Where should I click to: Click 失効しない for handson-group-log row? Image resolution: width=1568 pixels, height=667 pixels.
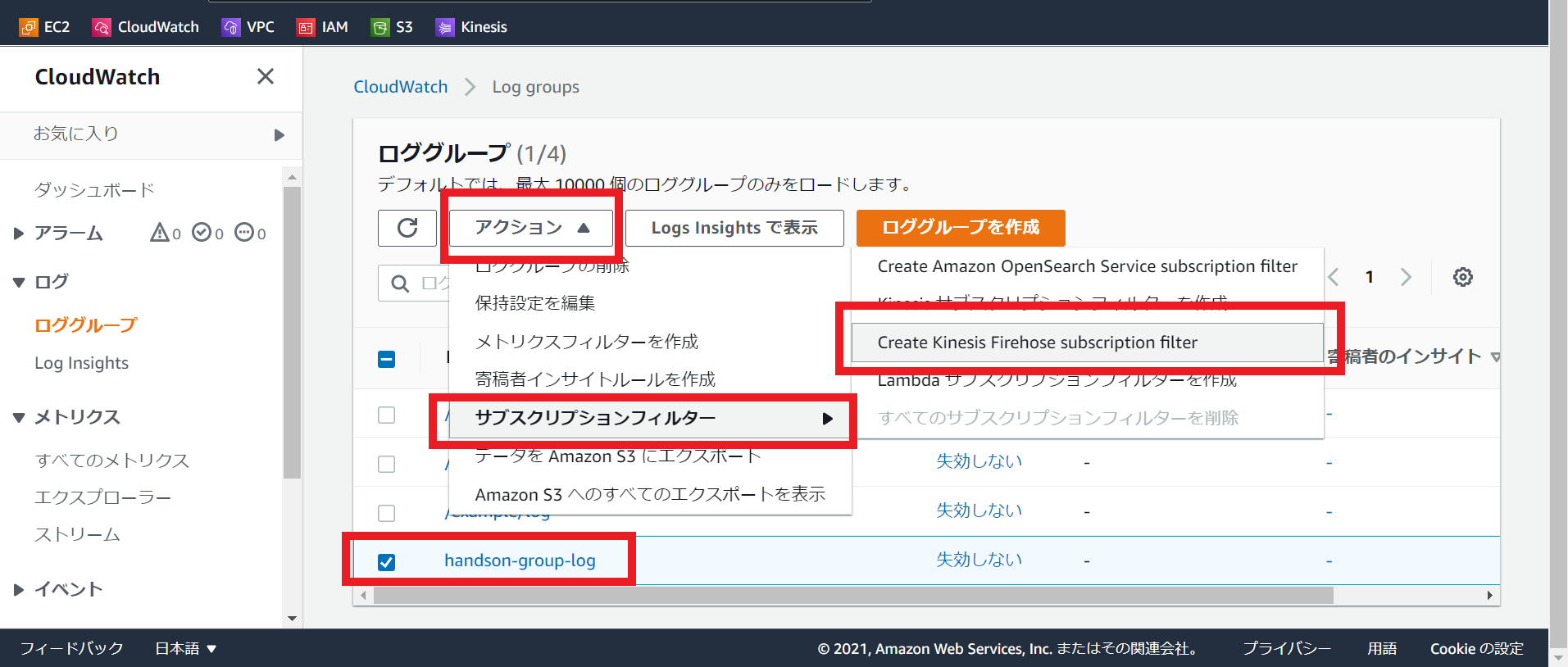pyautogui.click(x=979, y=560)
